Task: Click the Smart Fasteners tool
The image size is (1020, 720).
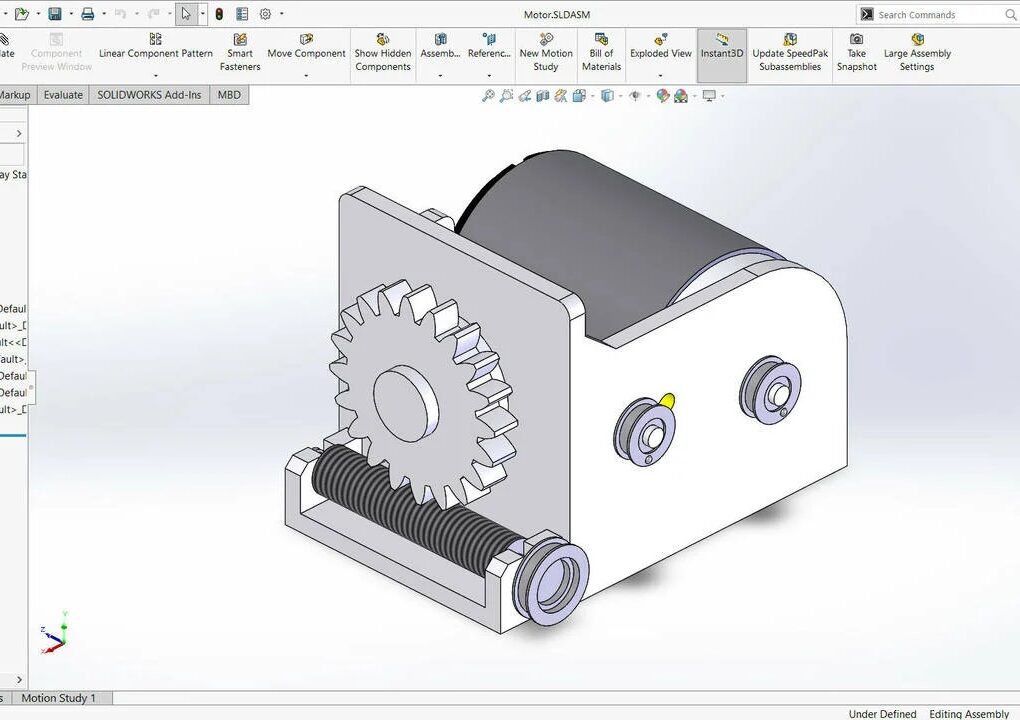Action: pos(240,53)
